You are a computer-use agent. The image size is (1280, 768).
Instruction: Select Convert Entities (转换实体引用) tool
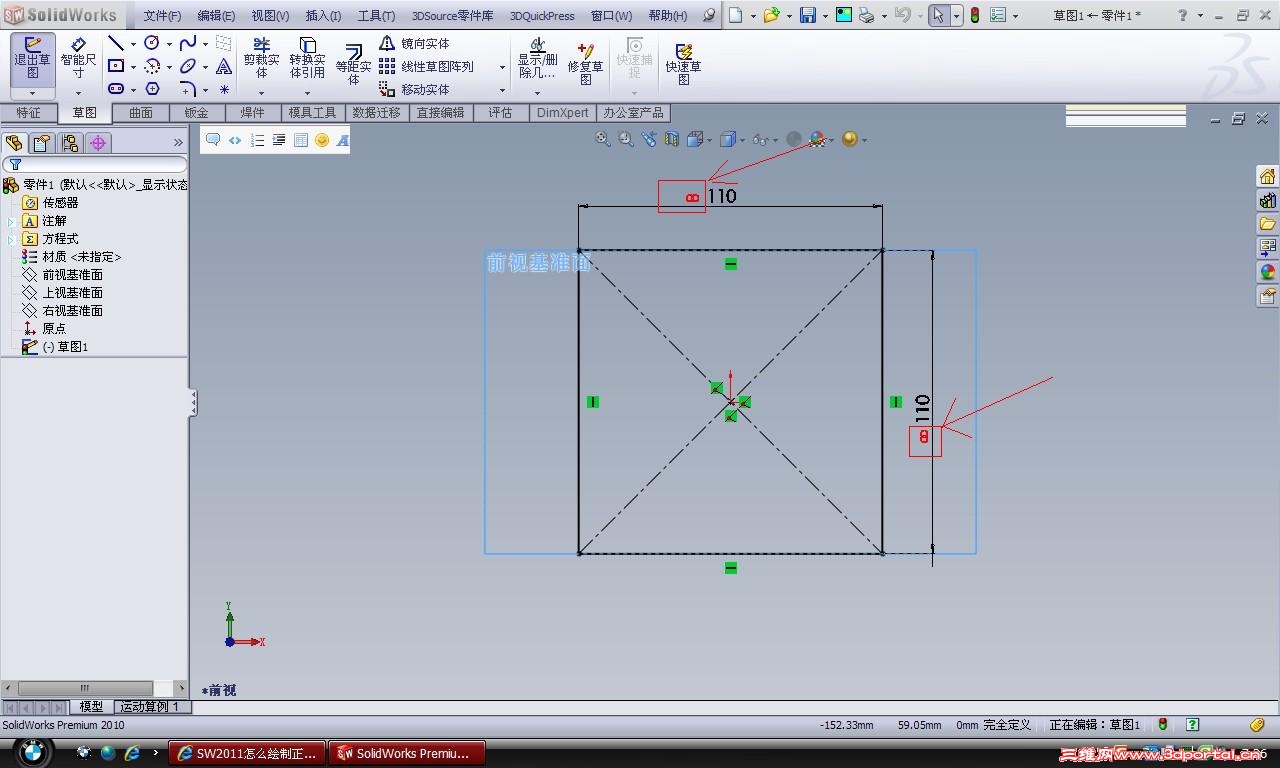tap(307, 59)
